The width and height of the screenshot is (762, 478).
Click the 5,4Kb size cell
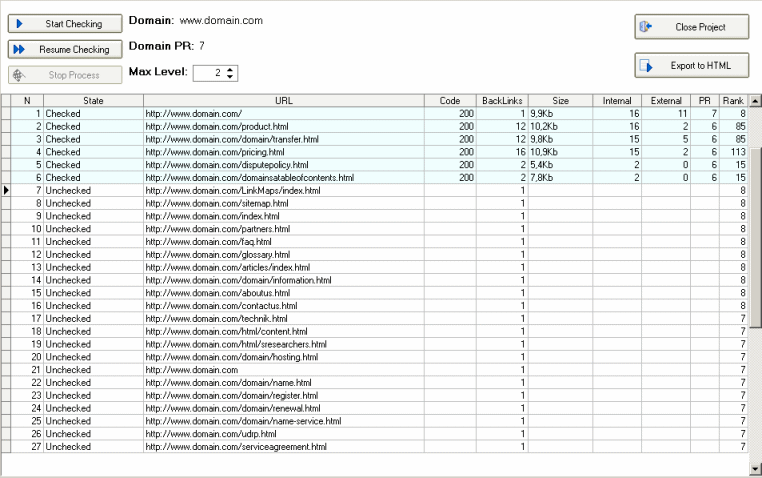pyautogui.click(x=560, y=165)
